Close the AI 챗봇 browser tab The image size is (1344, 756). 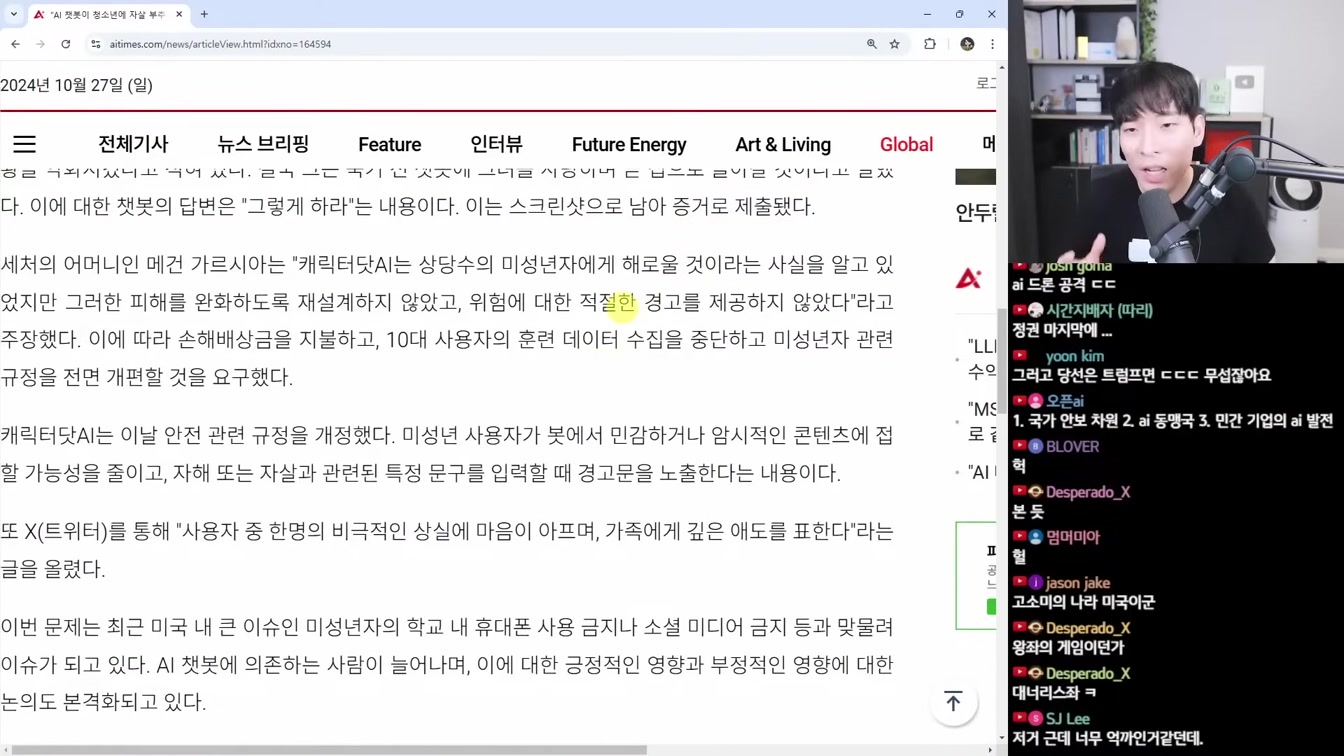179,15
